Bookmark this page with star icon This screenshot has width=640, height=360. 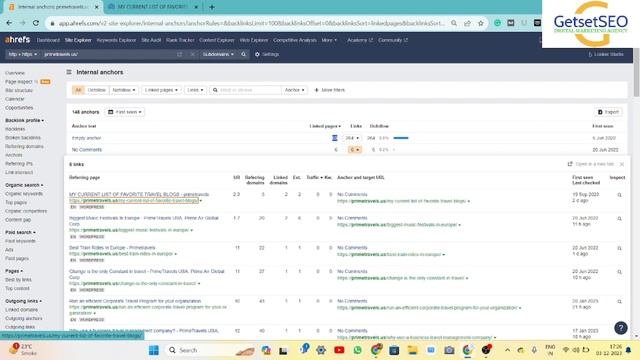[480, 23]
